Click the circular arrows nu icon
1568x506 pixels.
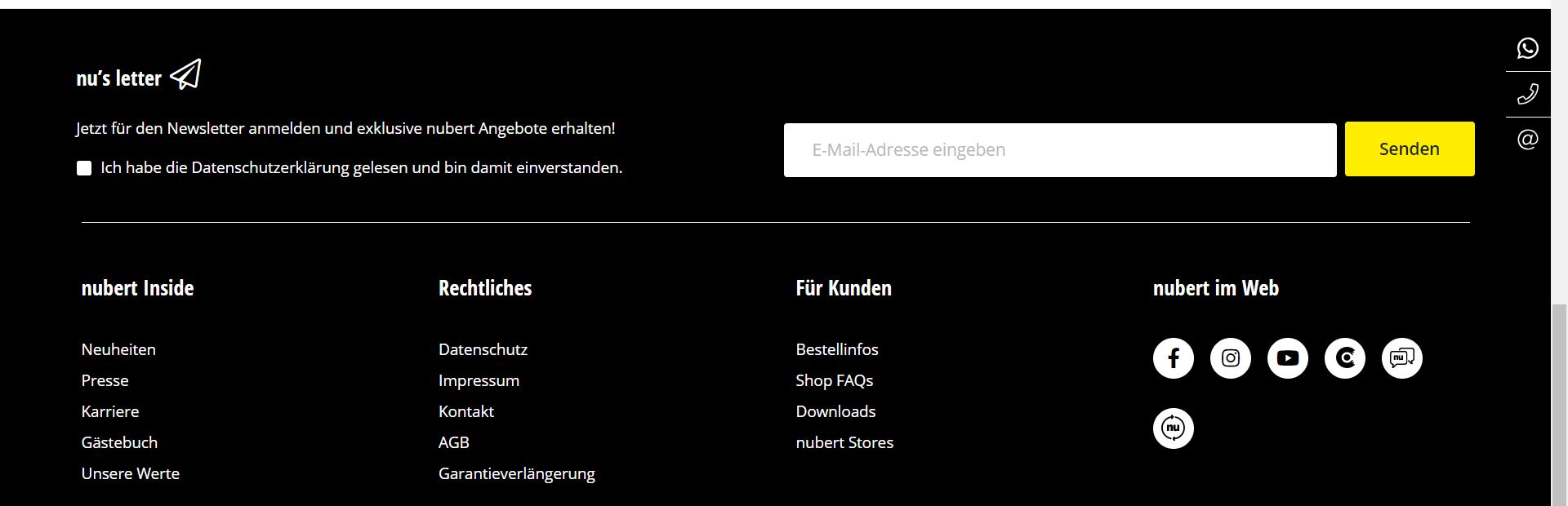(x=1173, y=428)
